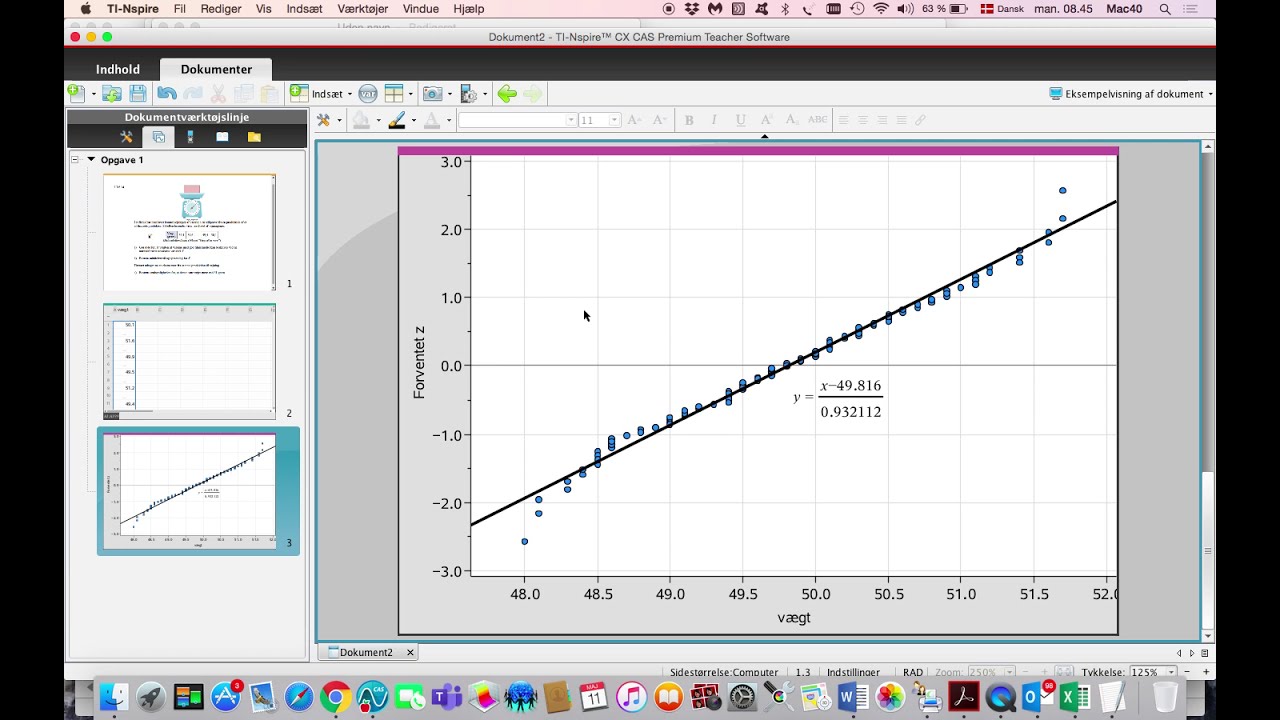Screen dimensions: 1280x720
Task: Close the 'Dokument2' tab with the X
Action: pyautogui.click(x=409, y=652)
